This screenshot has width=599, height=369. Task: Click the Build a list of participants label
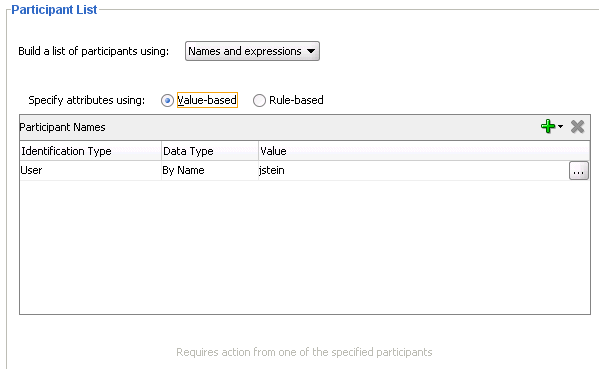[94, 51]
